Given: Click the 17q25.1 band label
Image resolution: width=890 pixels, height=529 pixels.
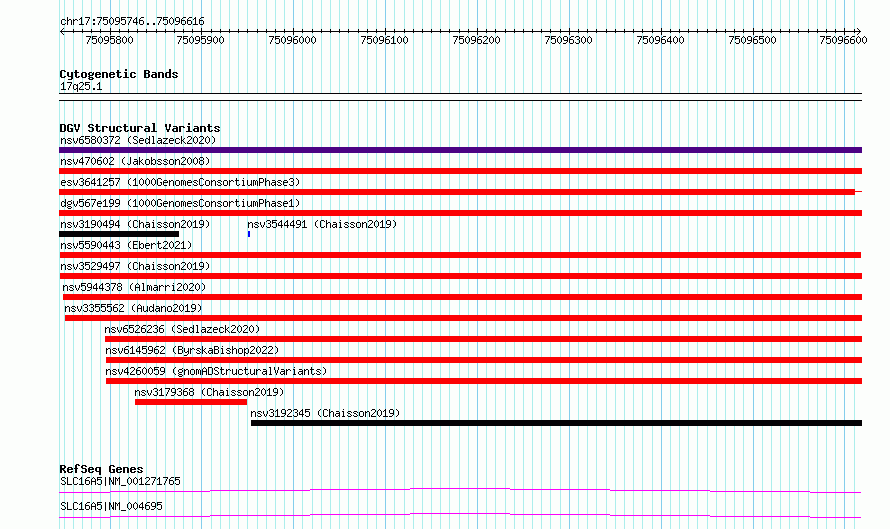Looking at the screenshot, I should tap(81, 86).
